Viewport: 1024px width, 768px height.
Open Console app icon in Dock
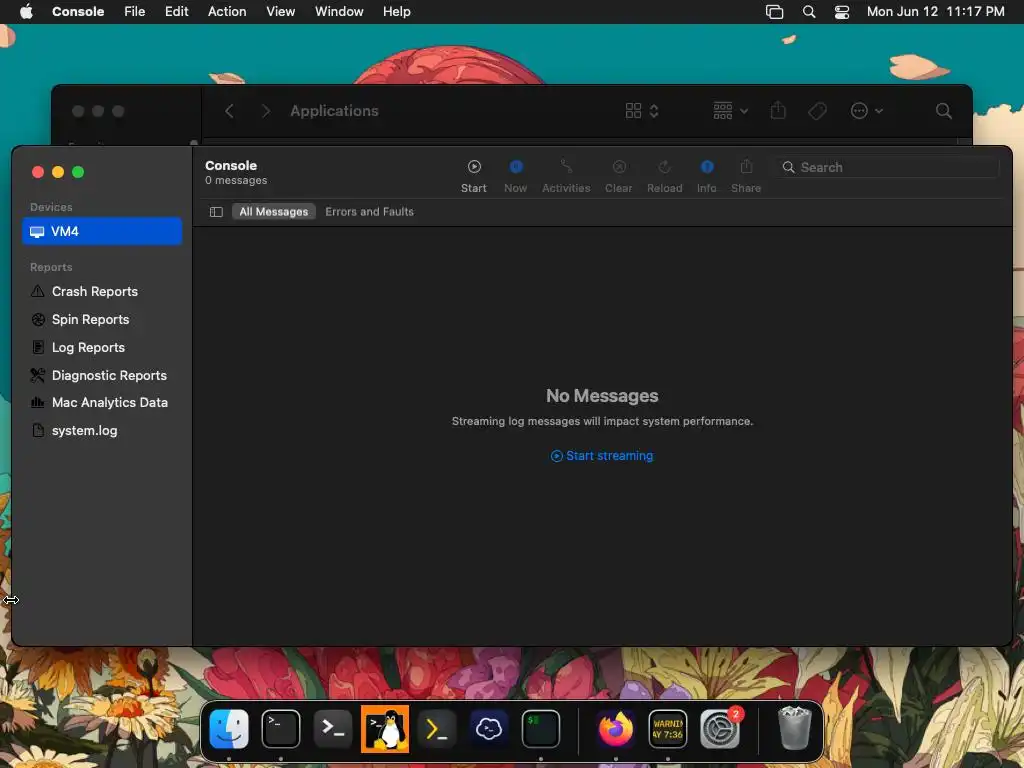point(667,729)
